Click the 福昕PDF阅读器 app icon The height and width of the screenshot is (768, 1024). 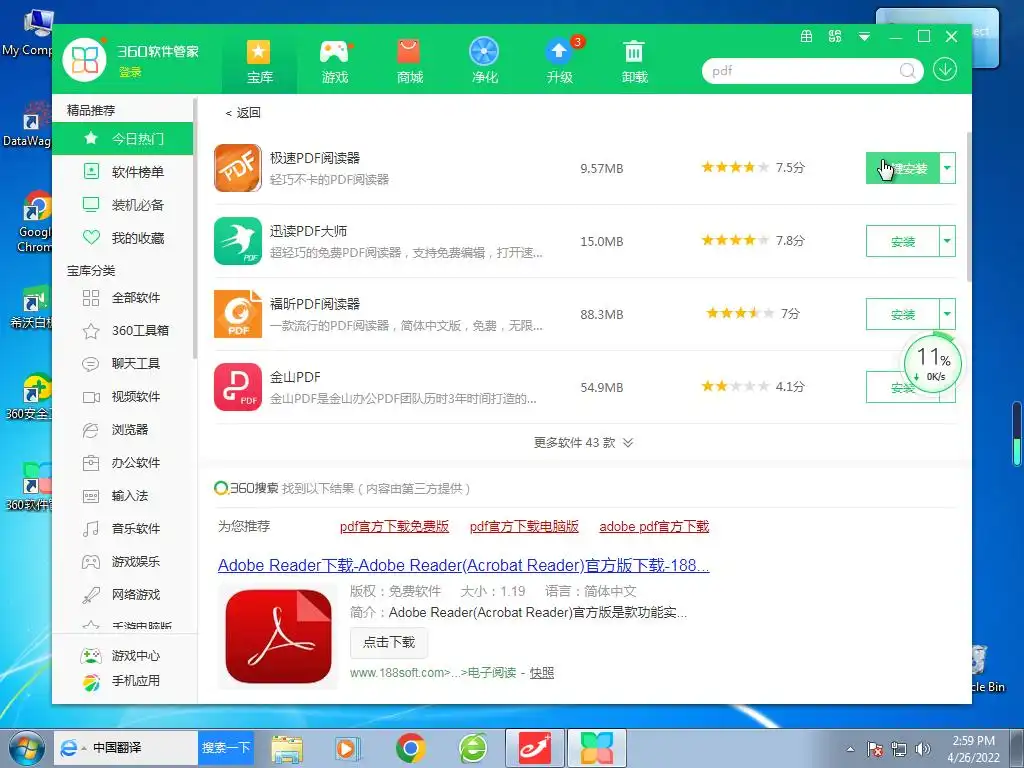pos(238,314)
